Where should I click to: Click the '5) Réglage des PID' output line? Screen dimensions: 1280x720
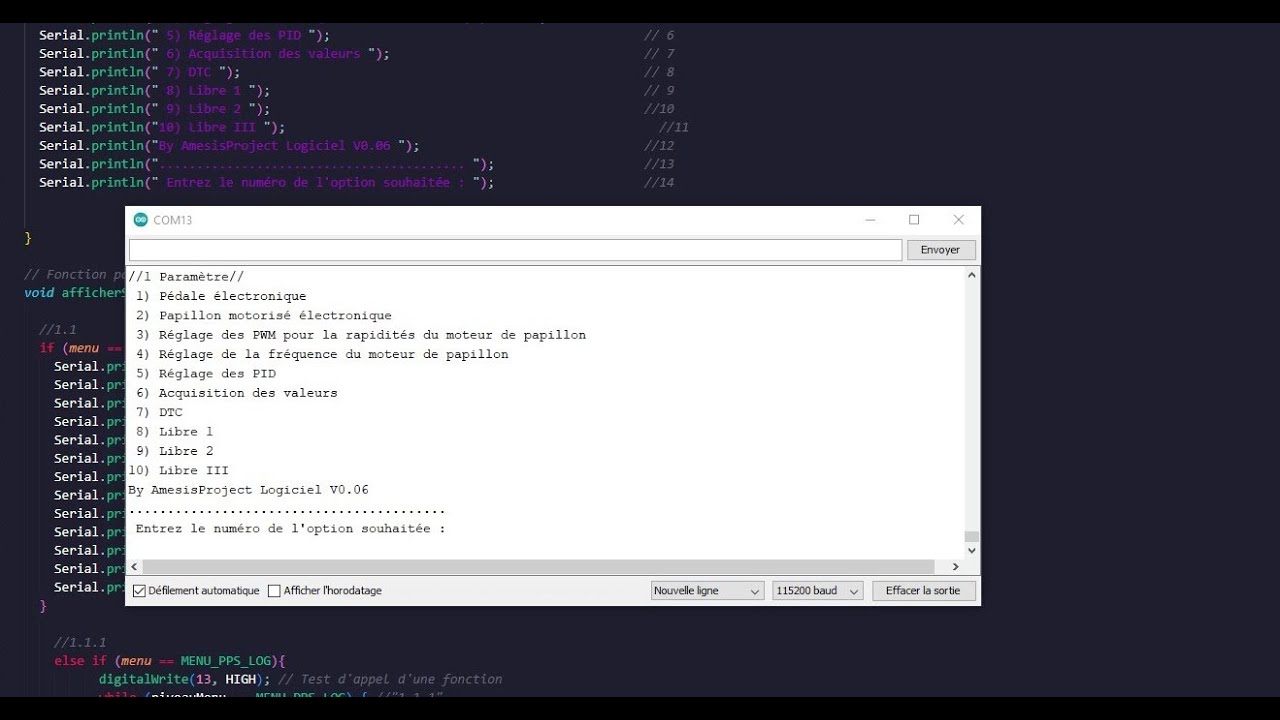pyautogui.click(x=206, y=373)
